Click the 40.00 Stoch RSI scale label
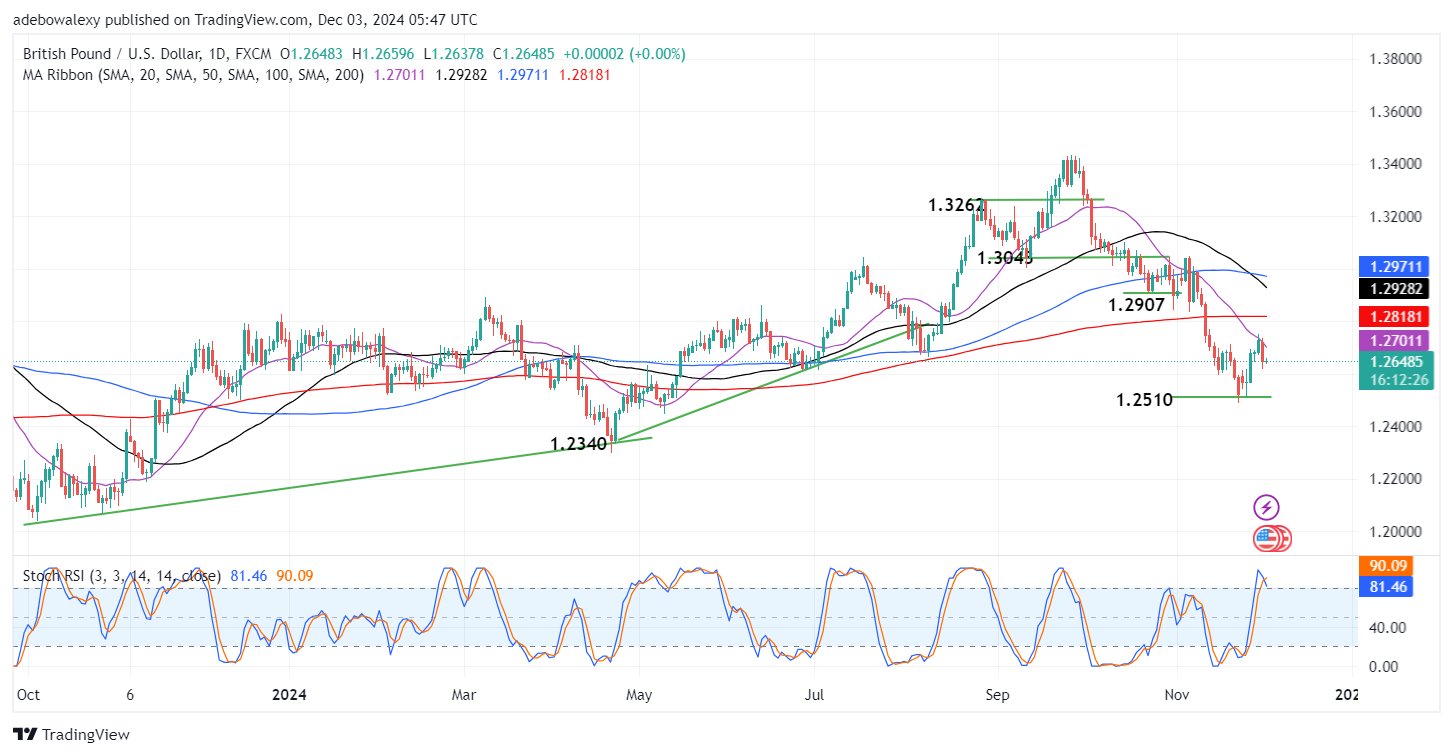This screenshot has width=1453, height=756. tap(1386, 627)
